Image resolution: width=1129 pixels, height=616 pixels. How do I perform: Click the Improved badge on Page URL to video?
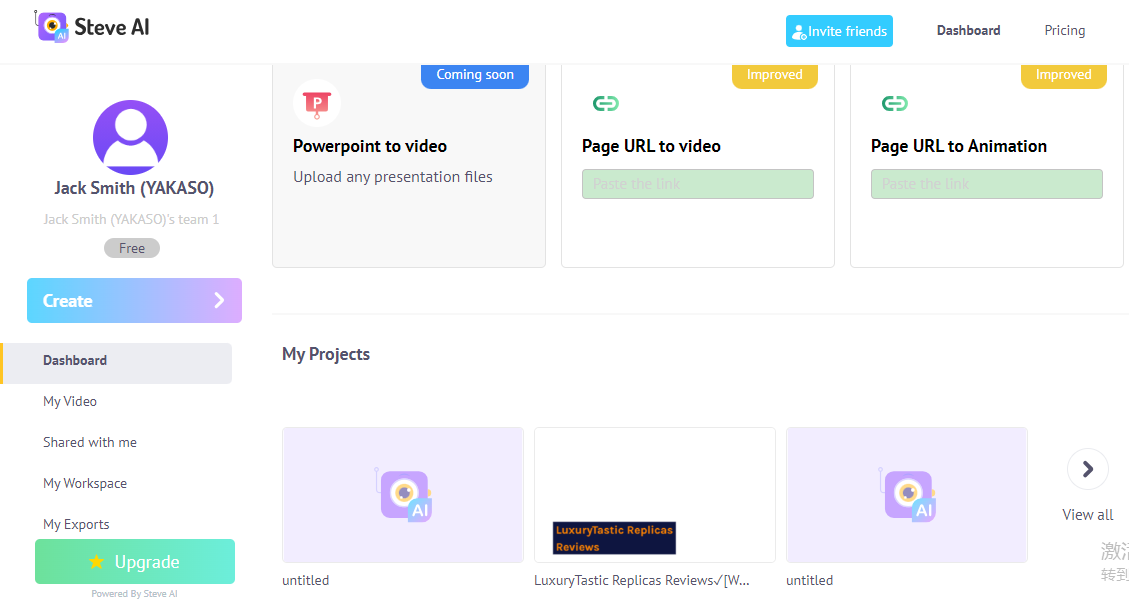774,75
